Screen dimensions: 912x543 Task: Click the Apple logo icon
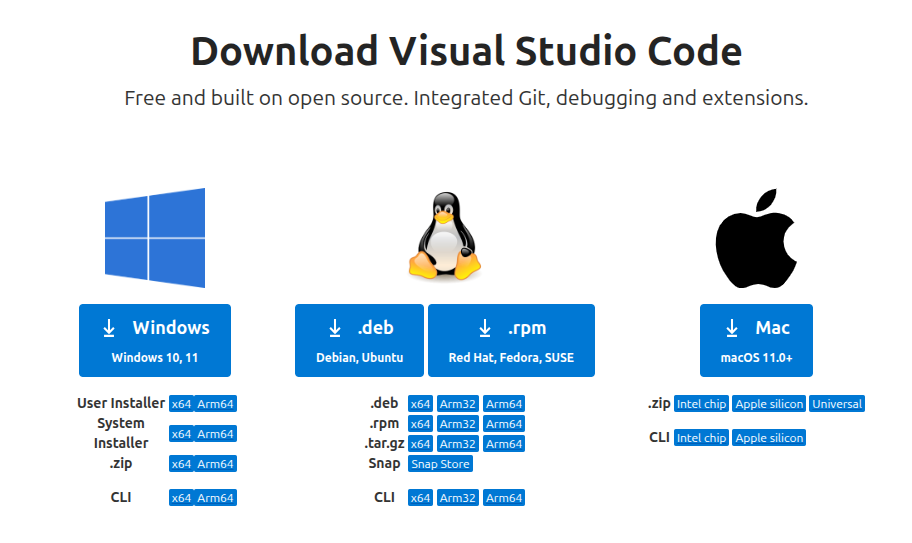(756, 238)
